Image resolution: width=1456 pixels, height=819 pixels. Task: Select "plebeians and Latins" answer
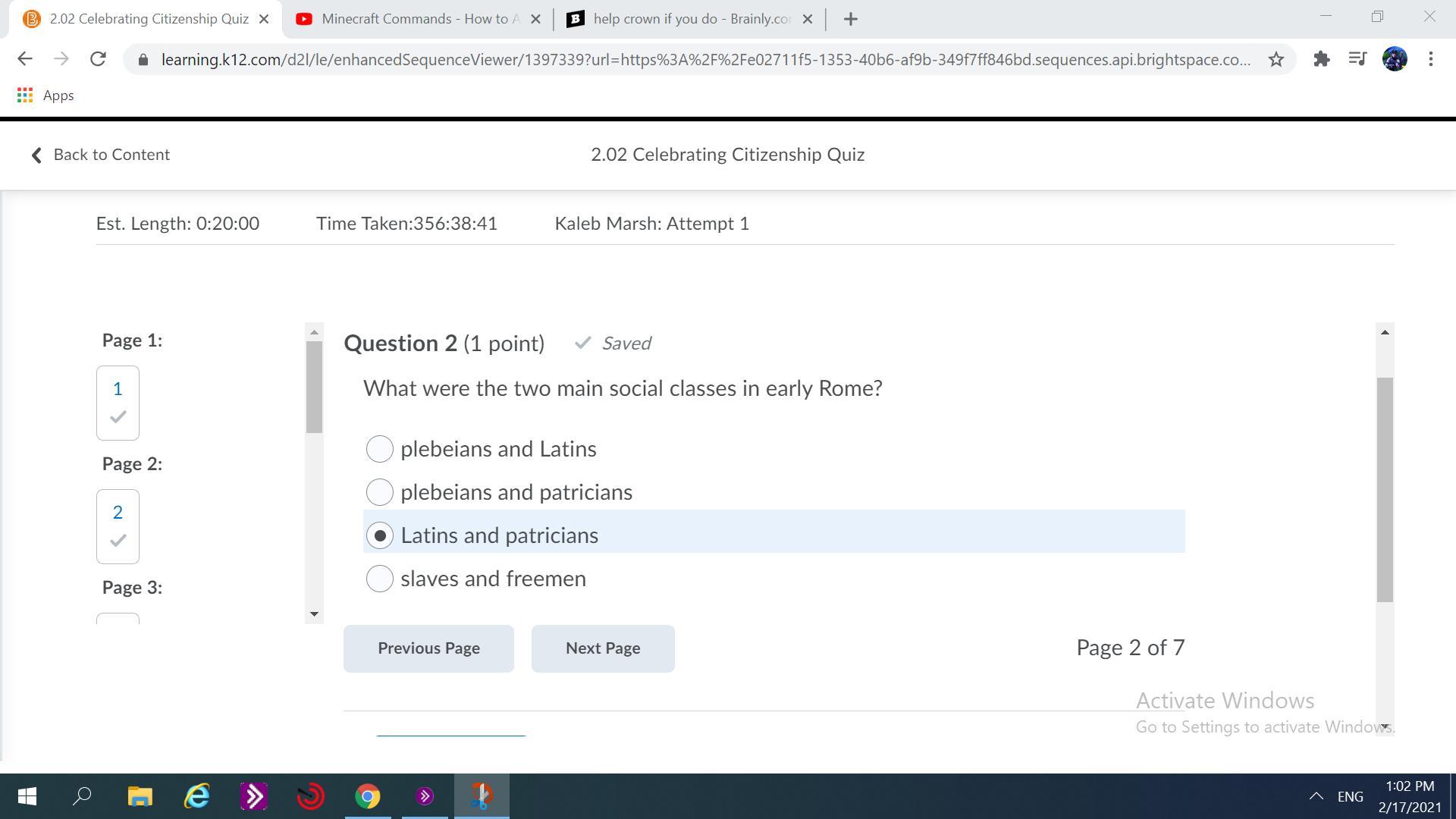coord(380,449)
